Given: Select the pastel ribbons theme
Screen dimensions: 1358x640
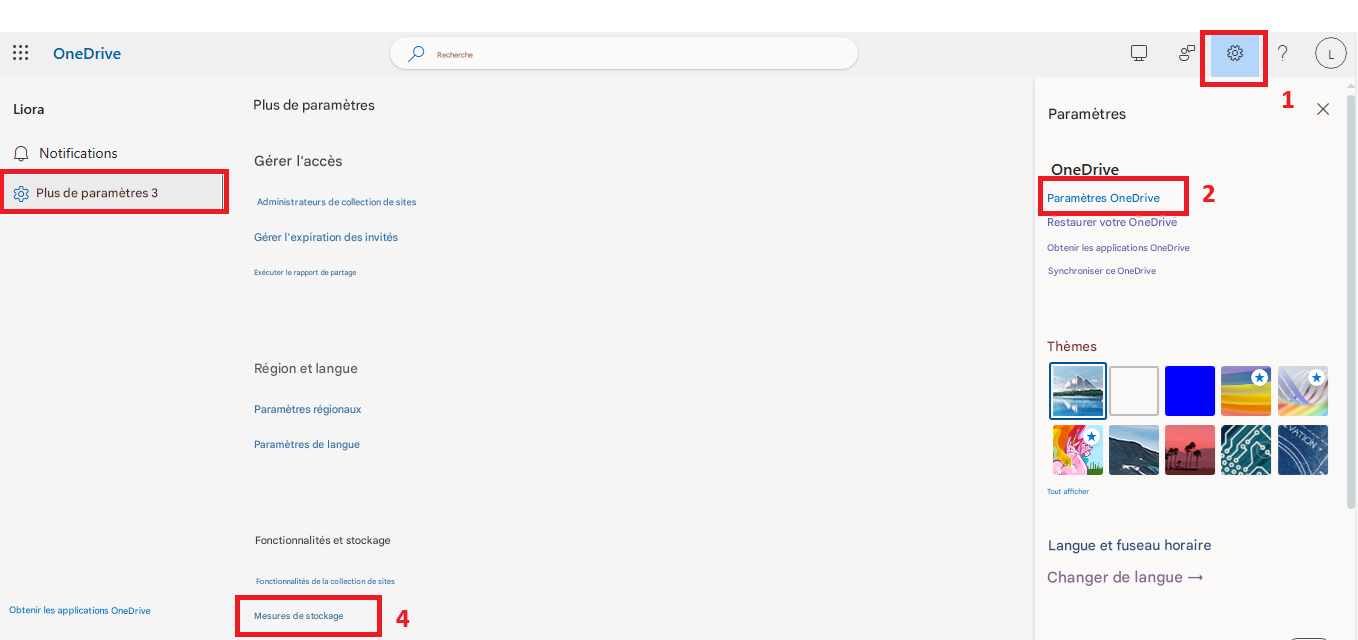Looking at the screenshot, I should [1303, 391].
